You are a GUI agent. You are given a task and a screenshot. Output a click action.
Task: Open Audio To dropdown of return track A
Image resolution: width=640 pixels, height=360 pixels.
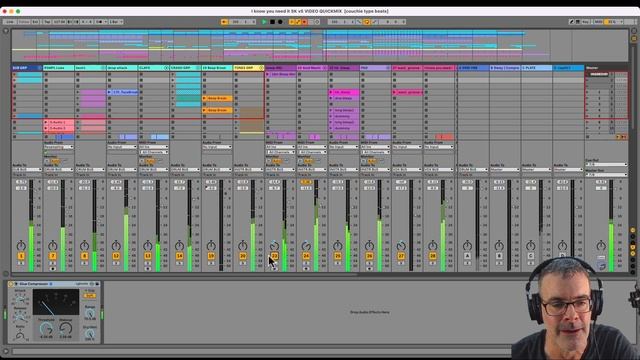click(x=473, y=169)
